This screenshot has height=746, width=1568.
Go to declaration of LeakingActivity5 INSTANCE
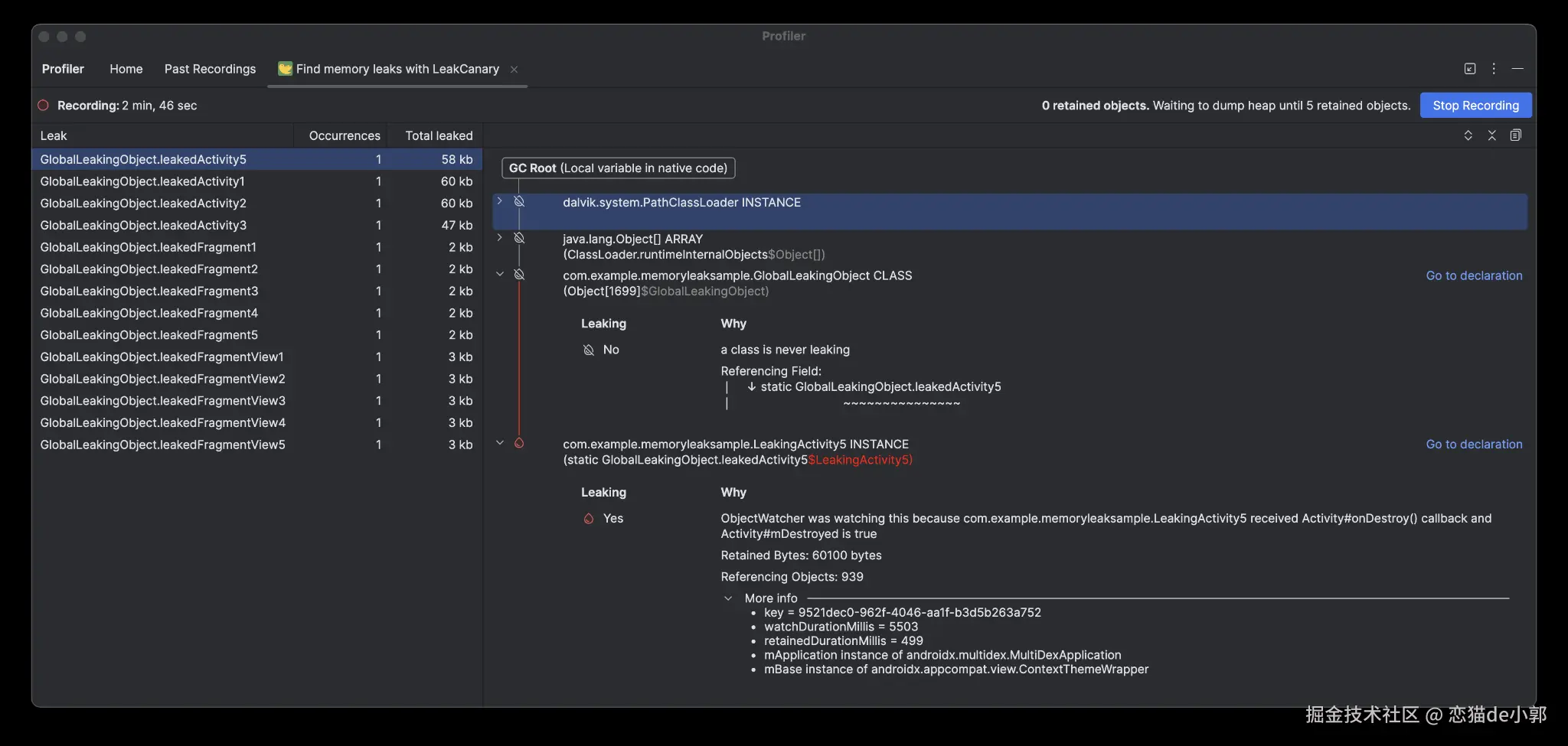pyautogui.click(x=1474, y=444)
